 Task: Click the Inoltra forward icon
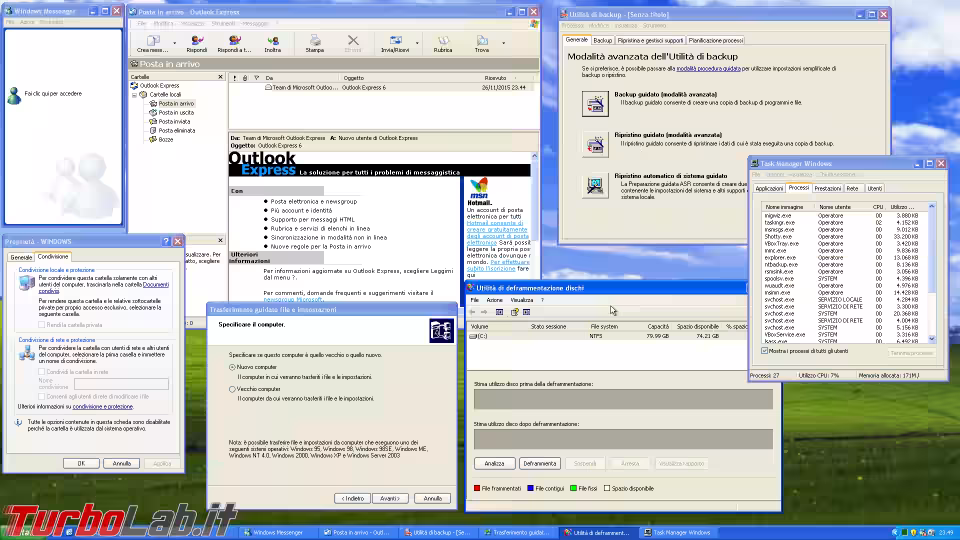[x=272, y=40]
